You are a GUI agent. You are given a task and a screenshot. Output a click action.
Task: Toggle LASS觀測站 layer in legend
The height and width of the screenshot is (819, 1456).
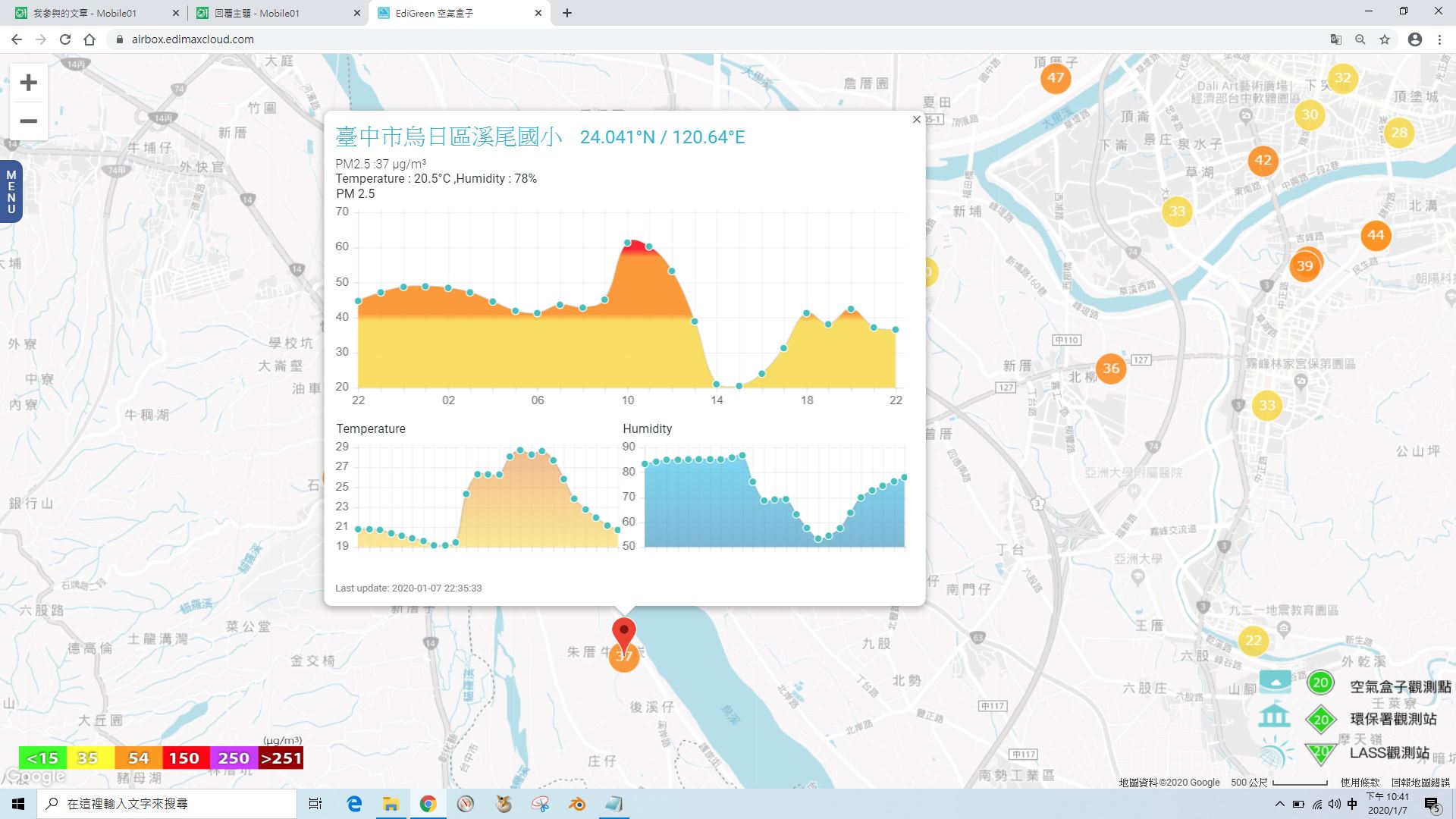[x=1389, y=752]
